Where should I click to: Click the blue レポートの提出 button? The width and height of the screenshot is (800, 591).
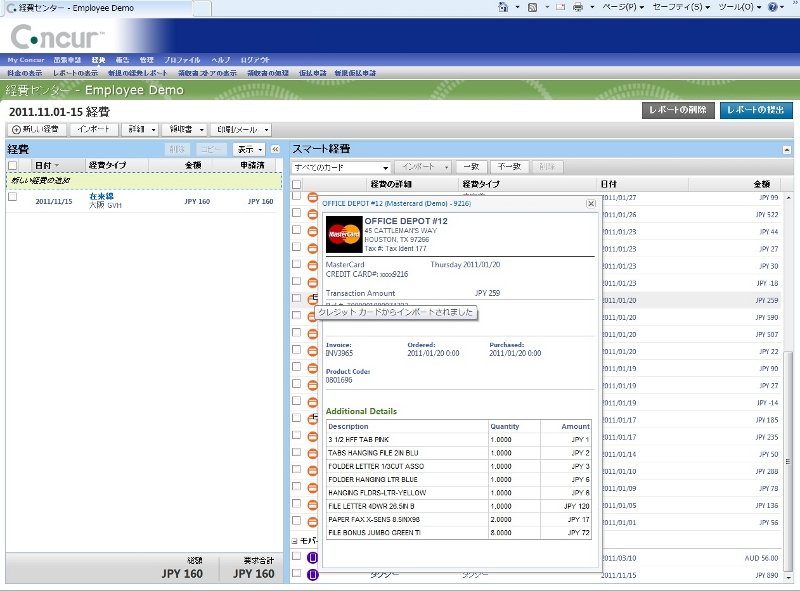click(x=756, y=110)
